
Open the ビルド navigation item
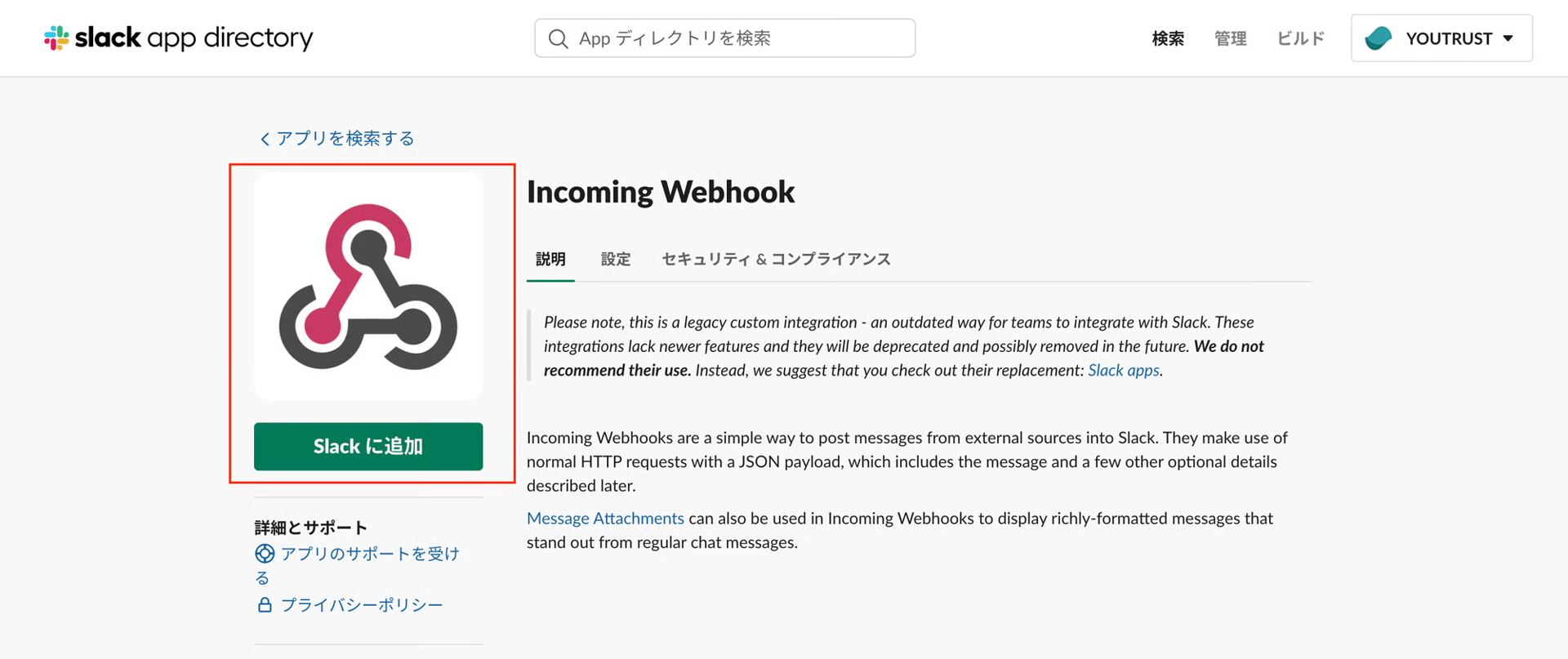(1300, 38)
